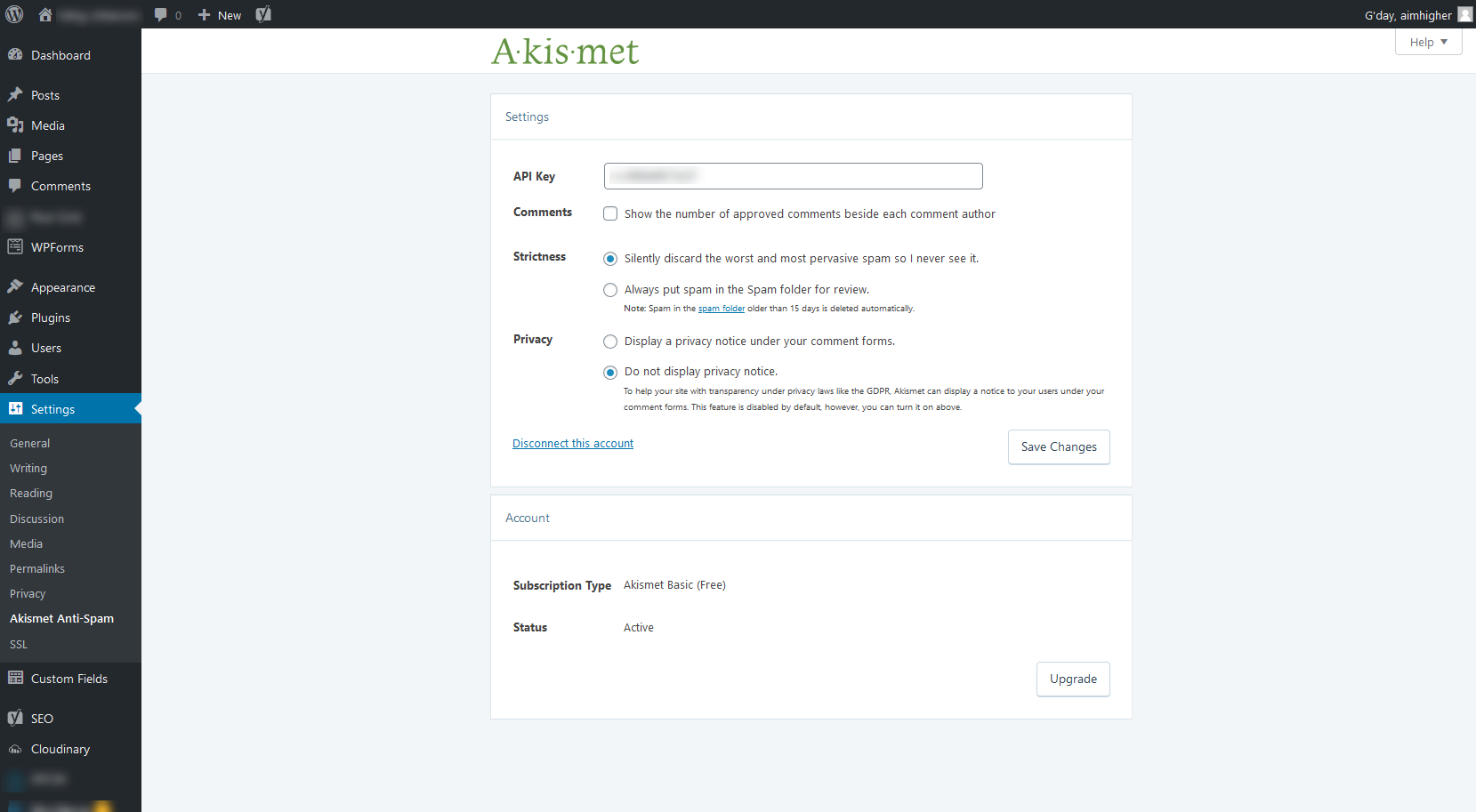
Task: Open Discussion settings submenu
Action: coord(36,519)
